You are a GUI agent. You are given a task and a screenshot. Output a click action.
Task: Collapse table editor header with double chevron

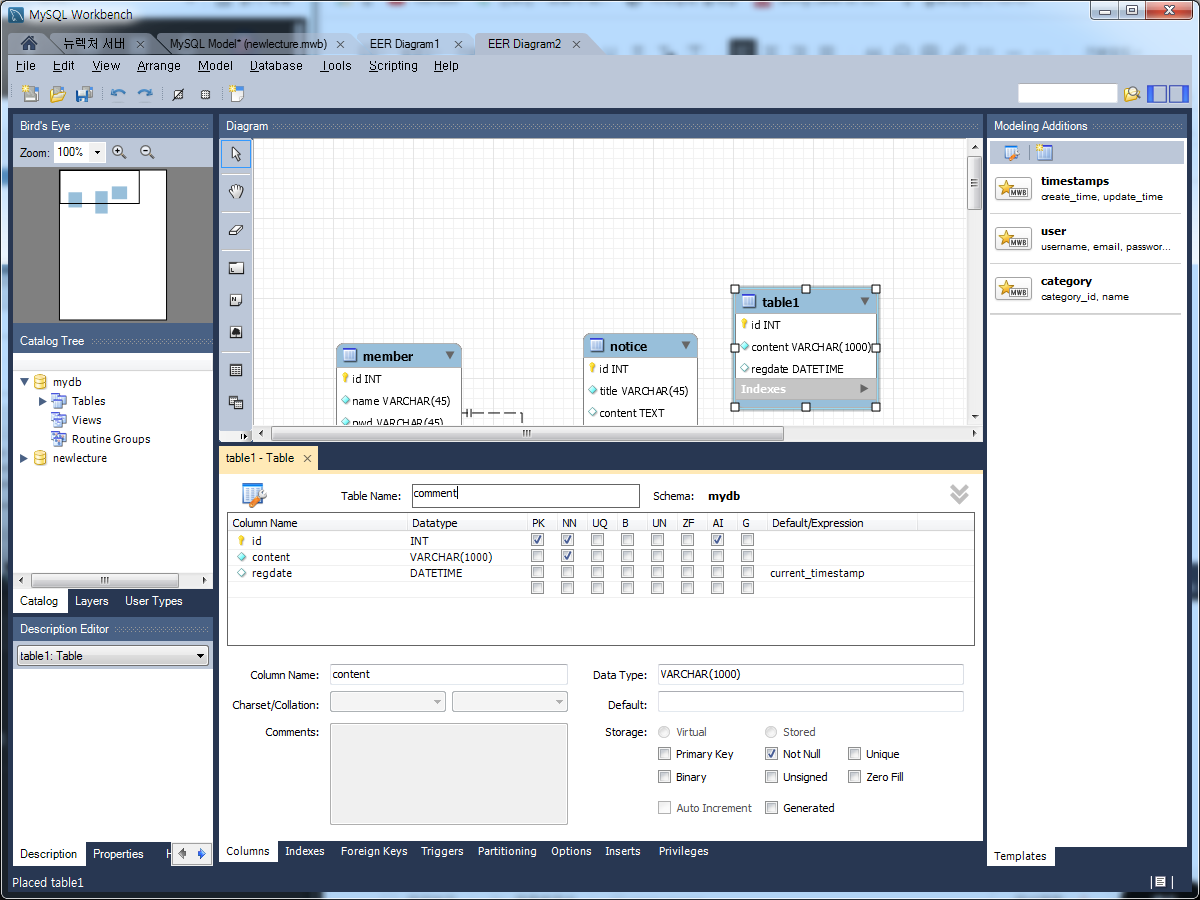959,494
